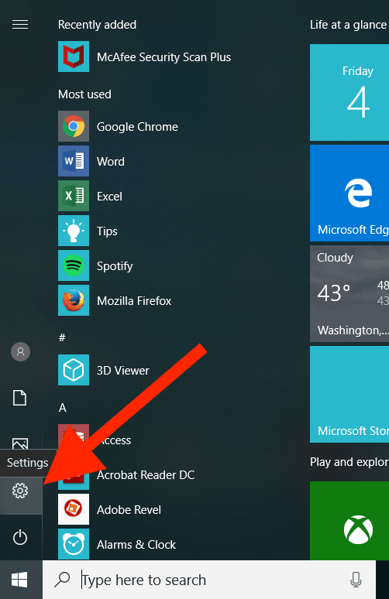Click the magnifier icon in search box
The width and height of the screenshot is (389, 599).
62,580
